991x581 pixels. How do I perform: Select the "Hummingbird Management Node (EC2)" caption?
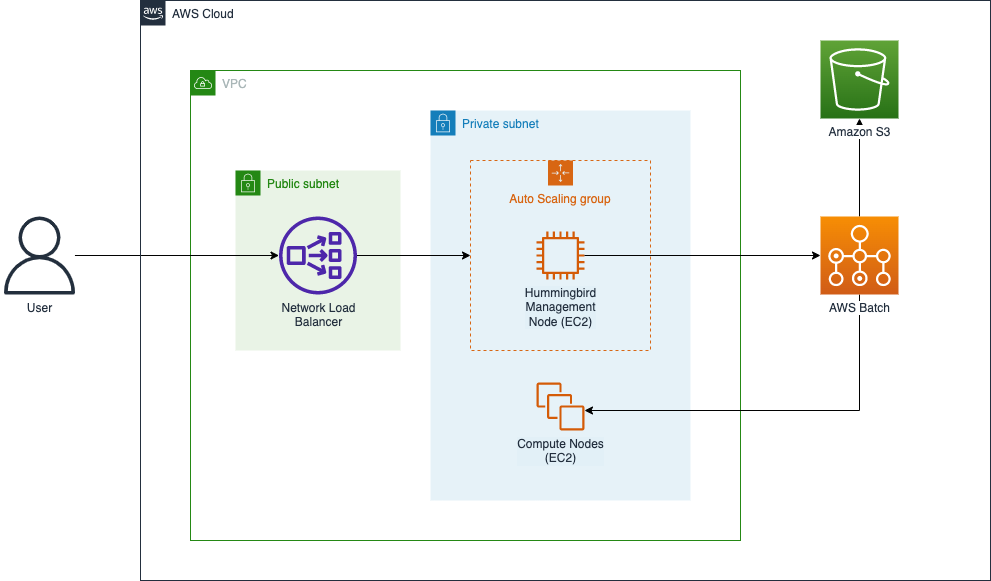[x=560, y=307]
